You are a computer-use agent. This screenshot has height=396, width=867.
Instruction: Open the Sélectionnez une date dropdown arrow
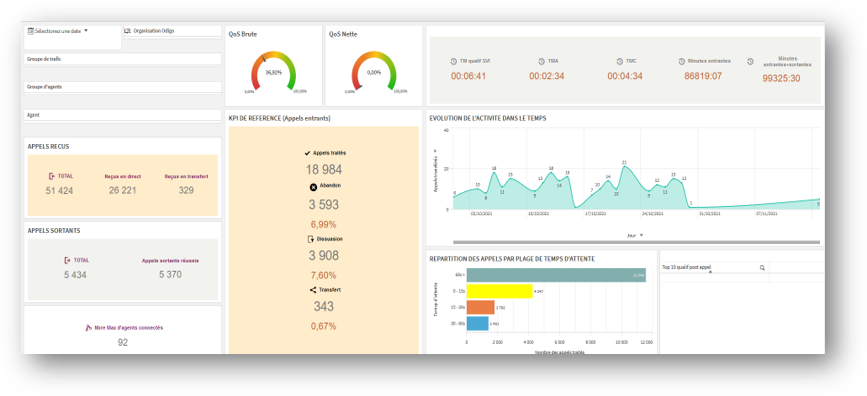pos(86,31)
